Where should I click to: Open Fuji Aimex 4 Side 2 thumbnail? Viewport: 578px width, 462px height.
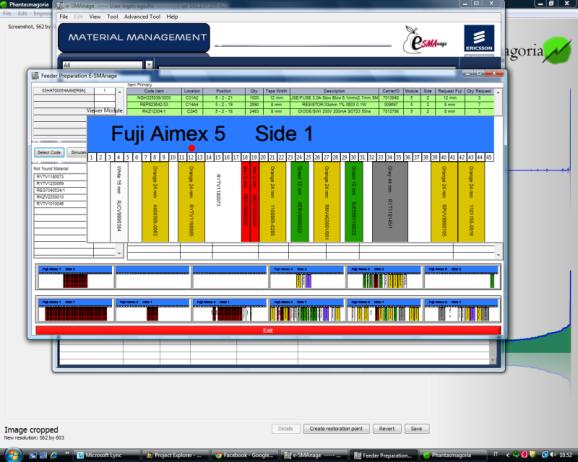click(307, 277)
